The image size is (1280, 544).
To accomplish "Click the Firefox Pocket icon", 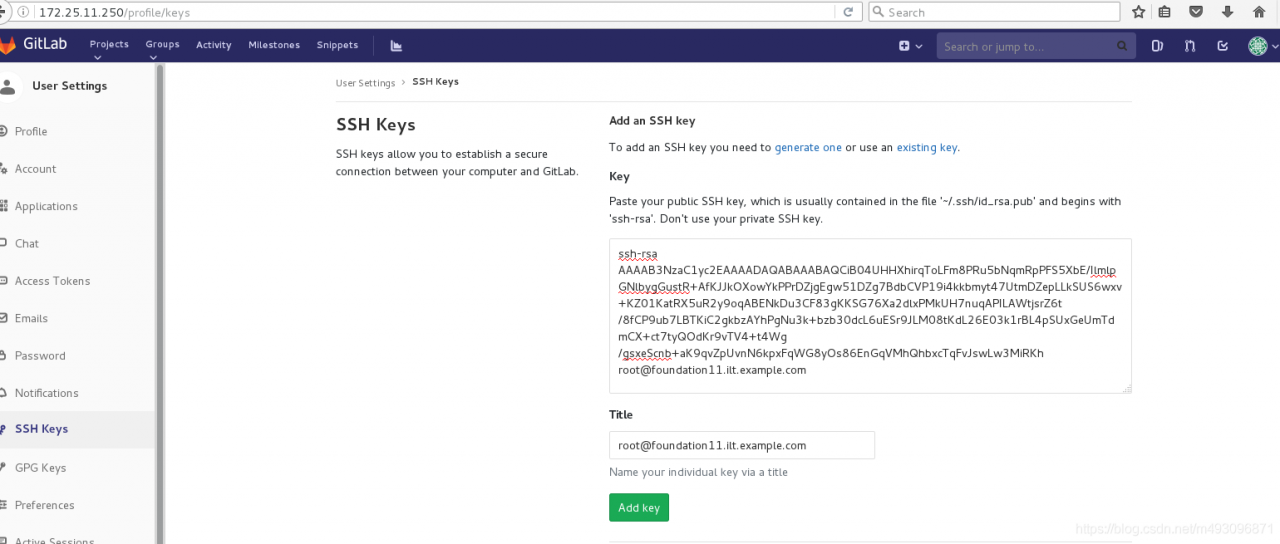I will (1195, 12).
